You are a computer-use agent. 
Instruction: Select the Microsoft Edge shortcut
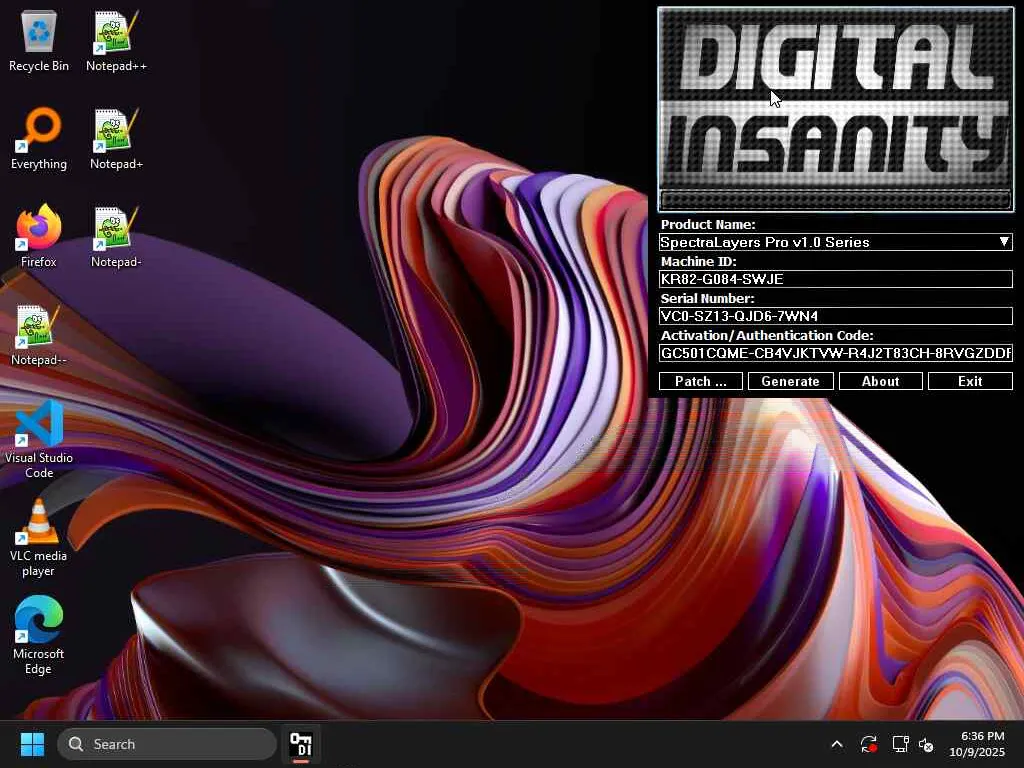point(39,635)
